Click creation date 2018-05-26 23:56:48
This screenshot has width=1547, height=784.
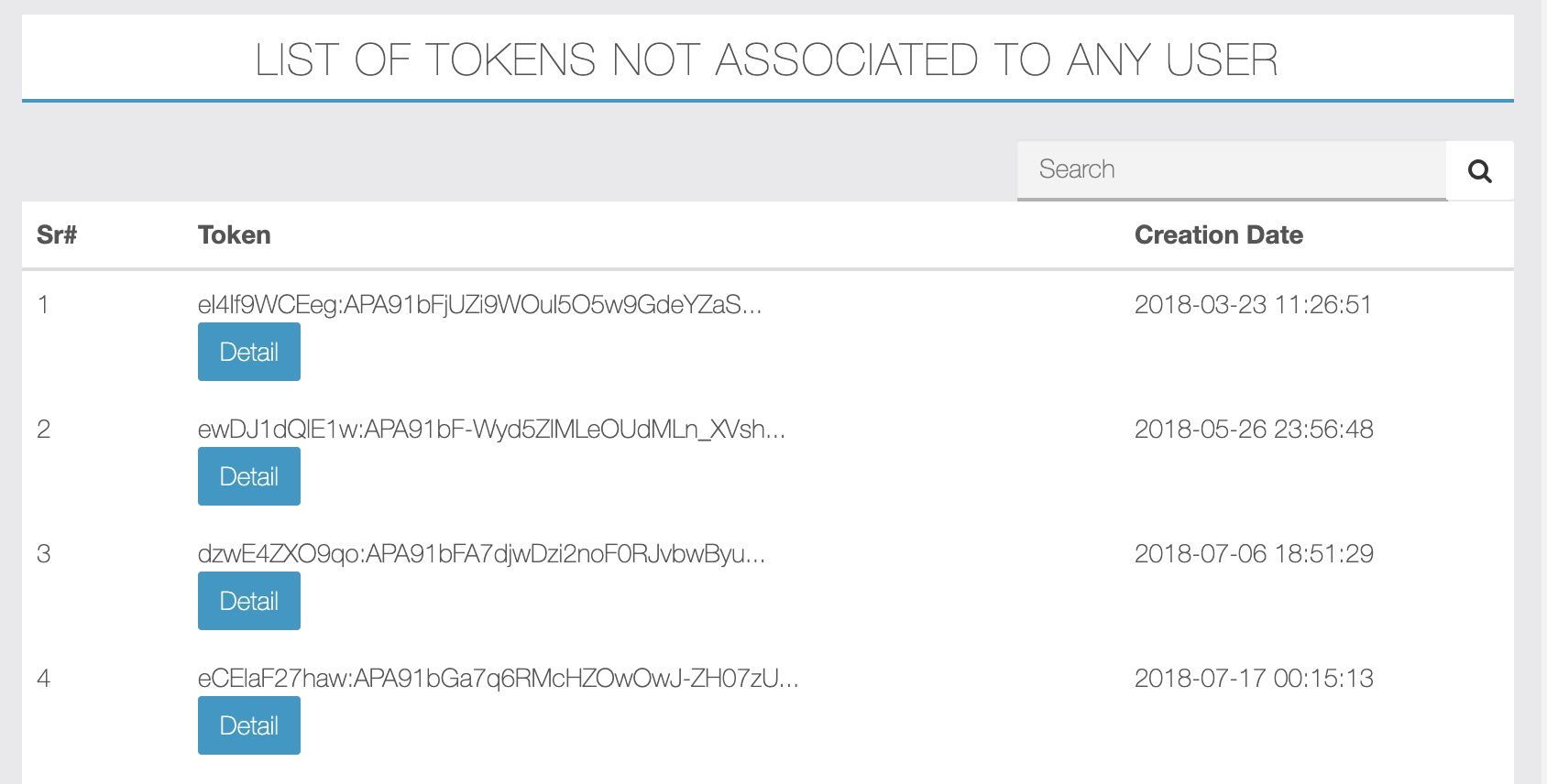pyautogui.click(x=1254, y=430)
